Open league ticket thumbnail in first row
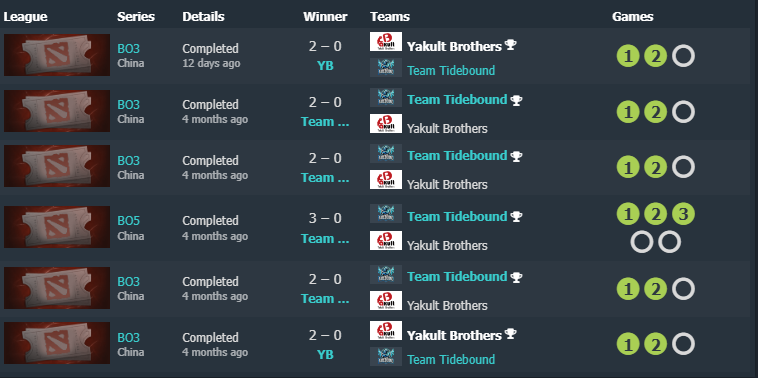Viewport: 758px width, 378px height. click(57, 55)
